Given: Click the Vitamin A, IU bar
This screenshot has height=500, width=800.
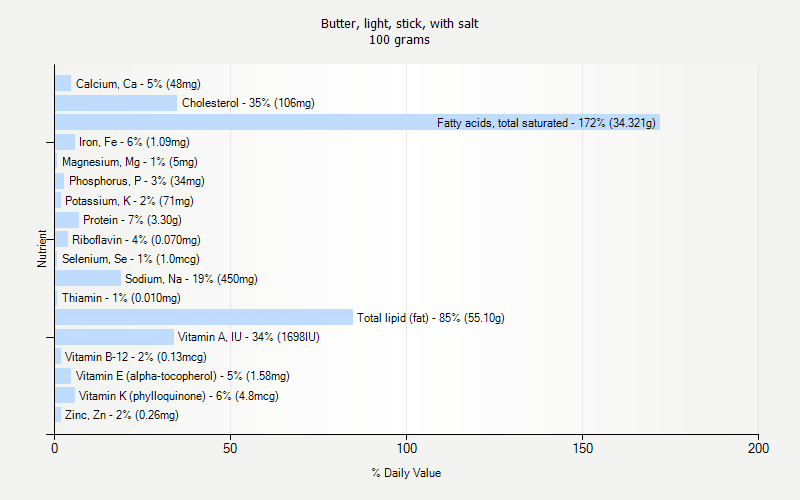Looking at the screenshot, I should point(114,337).
